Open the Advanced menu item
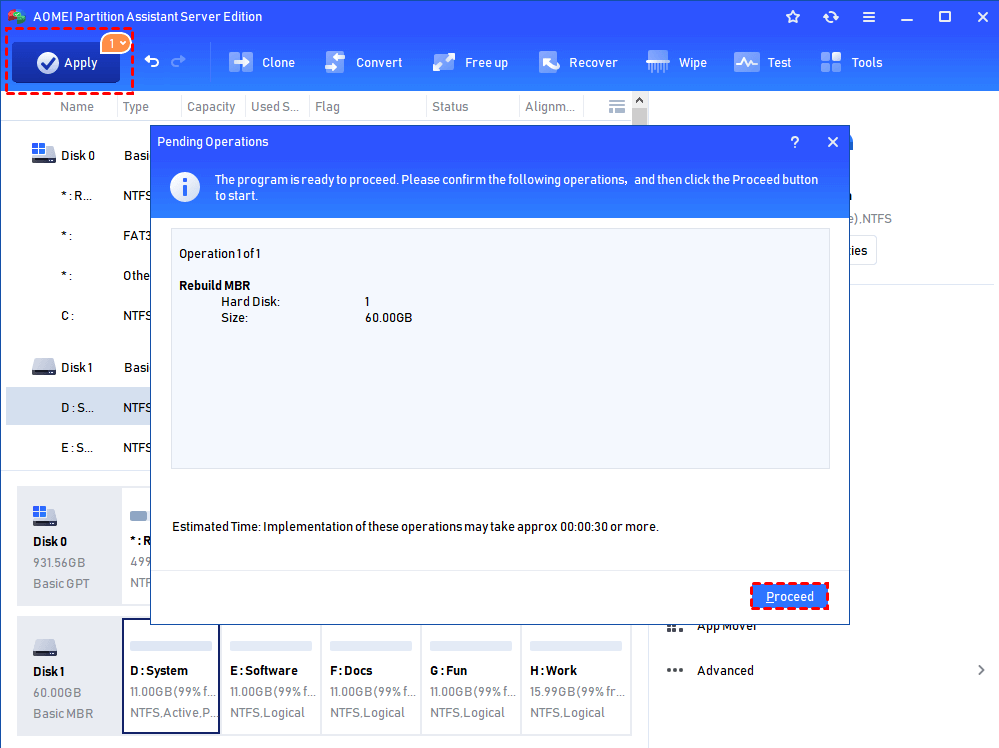 point(725,670)
